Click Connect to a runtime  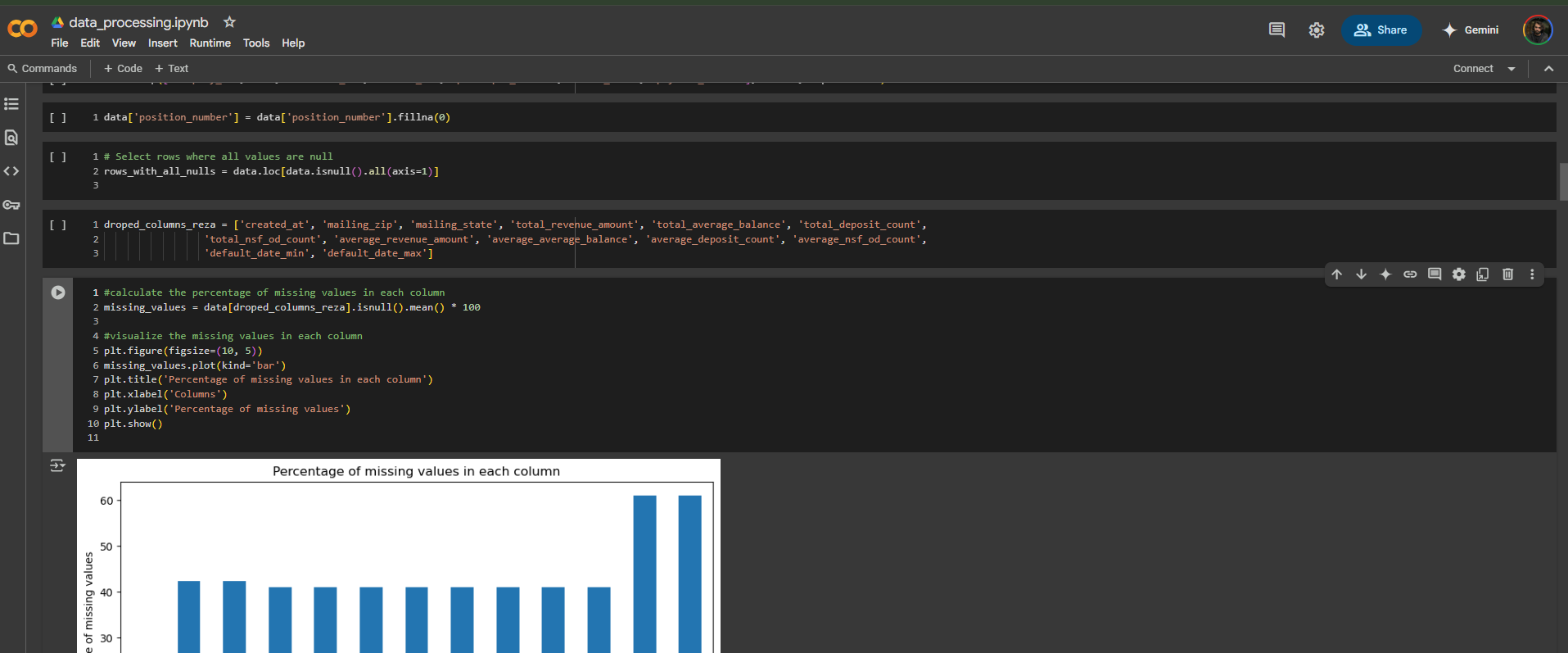click(x=1473, y=69)
